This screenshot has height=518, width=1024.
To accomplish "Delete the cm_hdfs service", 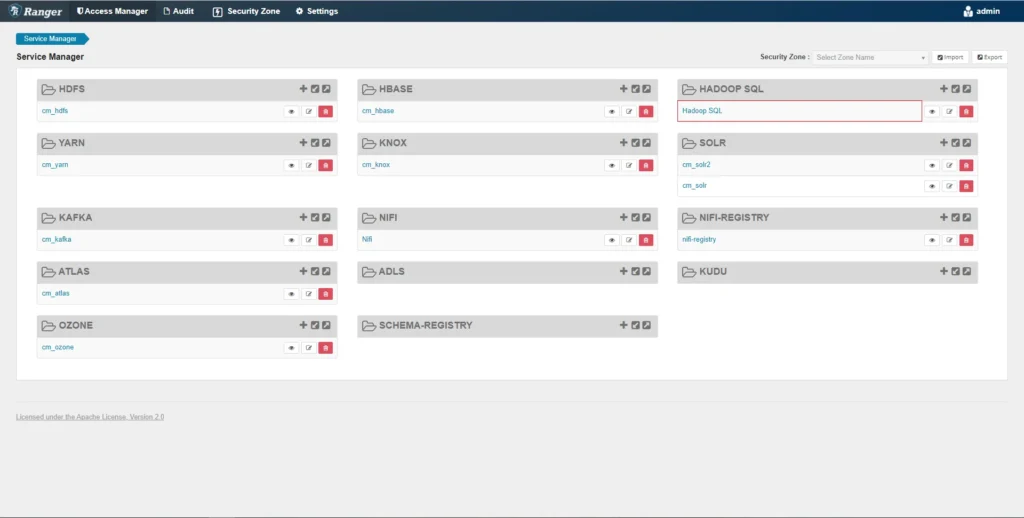I will tap(326, 112).
